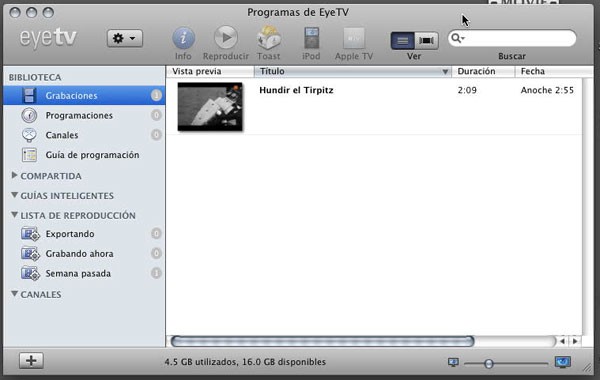Expand the COMPARTIDA section
This screenshot has width=600, height=380.
pos(14,175)
